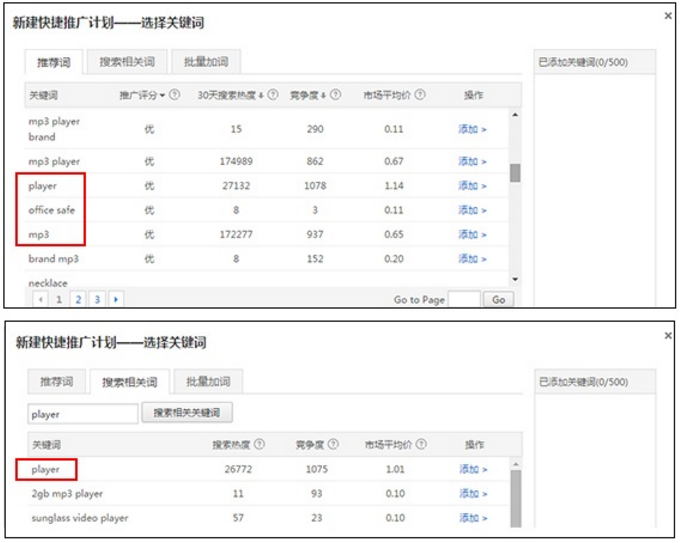680x543 pixels.
Task: Click help icon beside 市场平均价 in upper dialog
Action: [420, 95]
